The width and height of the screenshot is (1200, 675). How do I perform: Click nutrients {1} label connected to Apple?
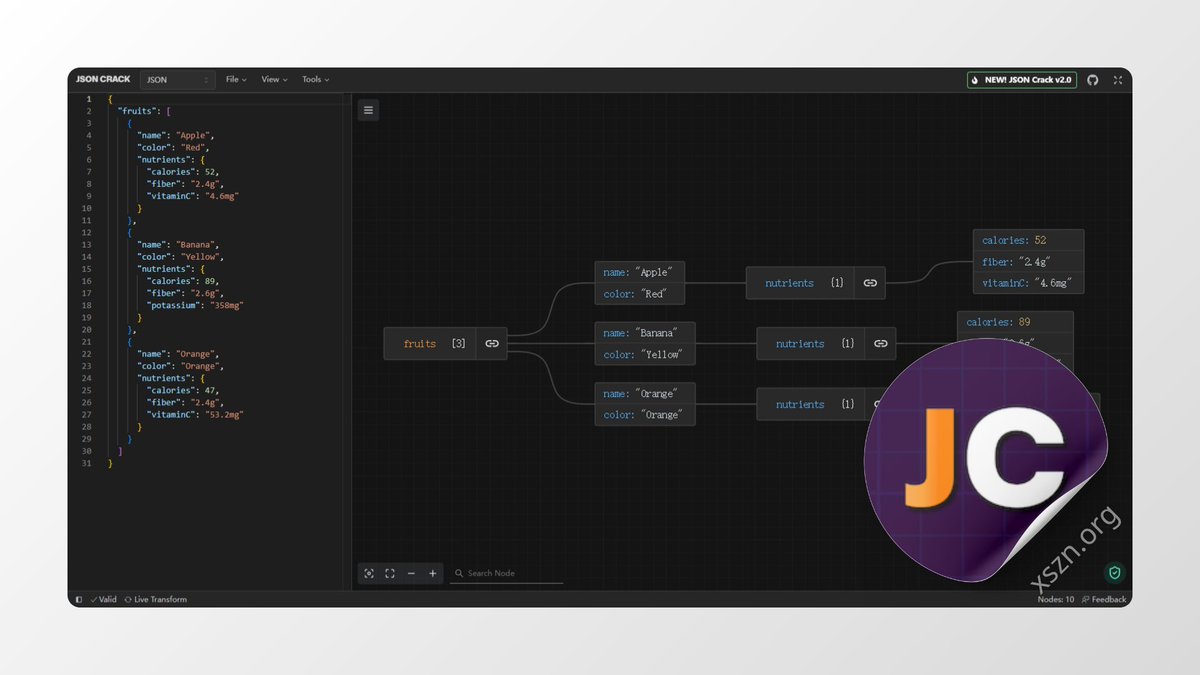[804, 283]
